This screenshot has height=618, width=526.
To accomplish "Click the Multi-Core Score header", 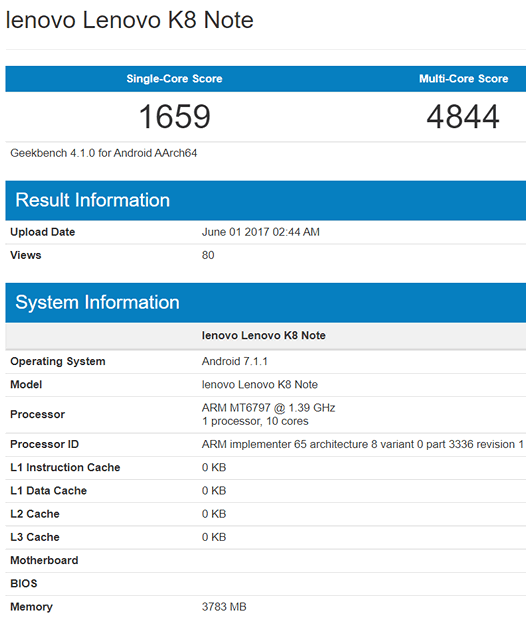I will [x=463, y=79].
